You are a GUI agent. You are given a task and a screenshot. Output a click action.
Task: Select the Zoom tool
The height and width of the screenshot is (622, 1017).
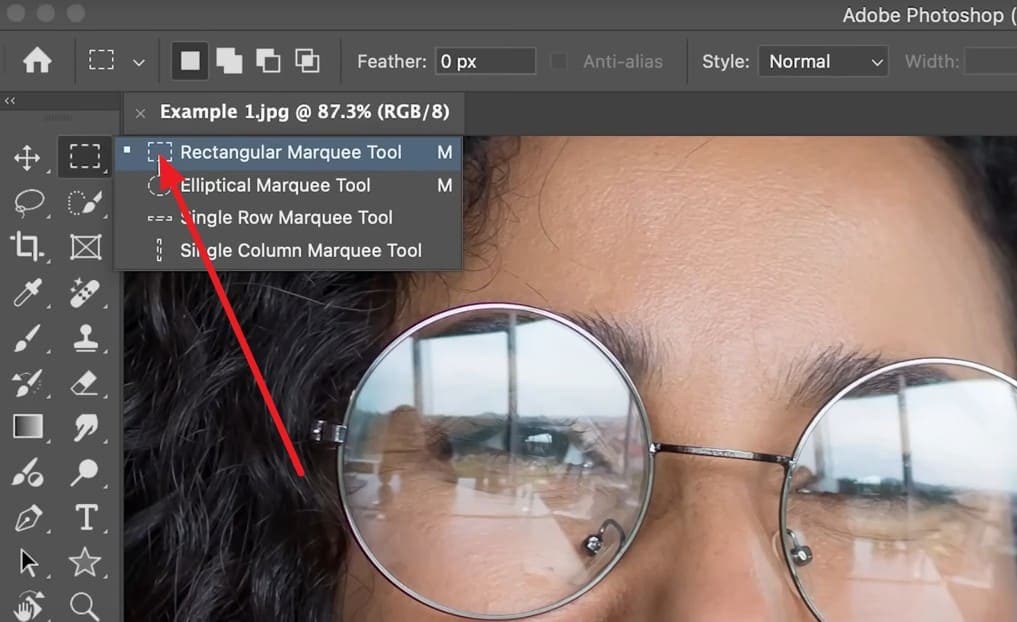coord(84,607)
